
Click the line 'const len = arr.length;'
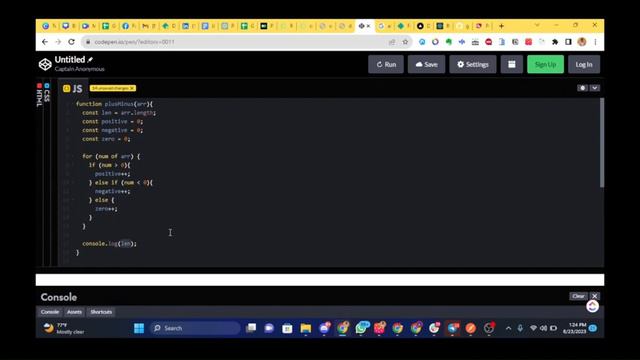[x=119, y=113]
